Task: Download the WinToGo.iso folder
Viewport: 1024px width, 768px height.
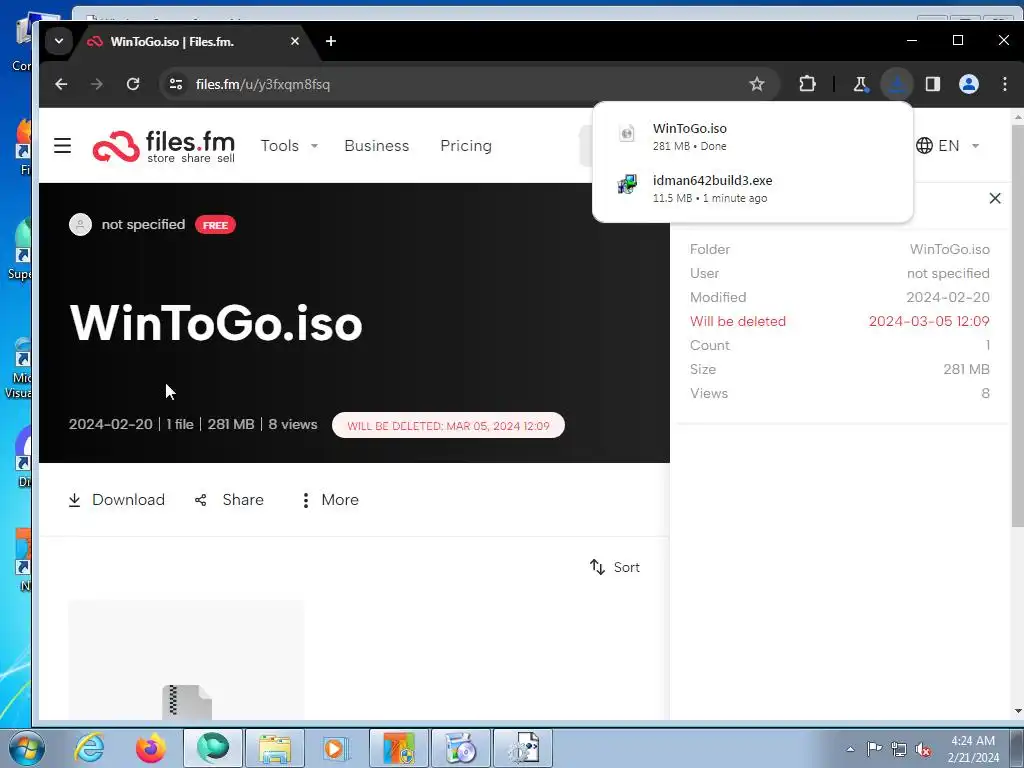Action: [x=116, y=500]
